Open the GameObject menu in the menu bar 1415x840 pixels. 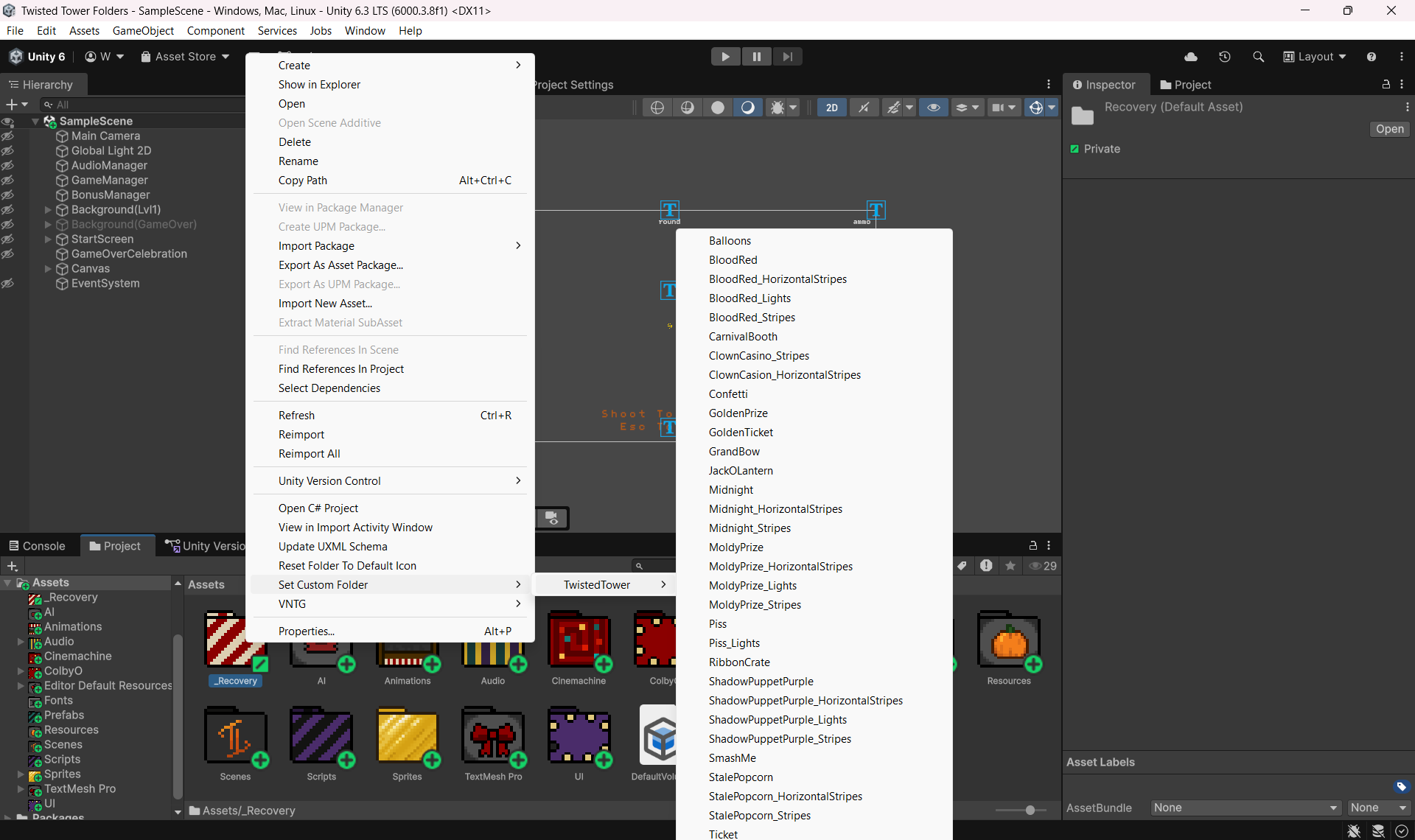point(143,30)
